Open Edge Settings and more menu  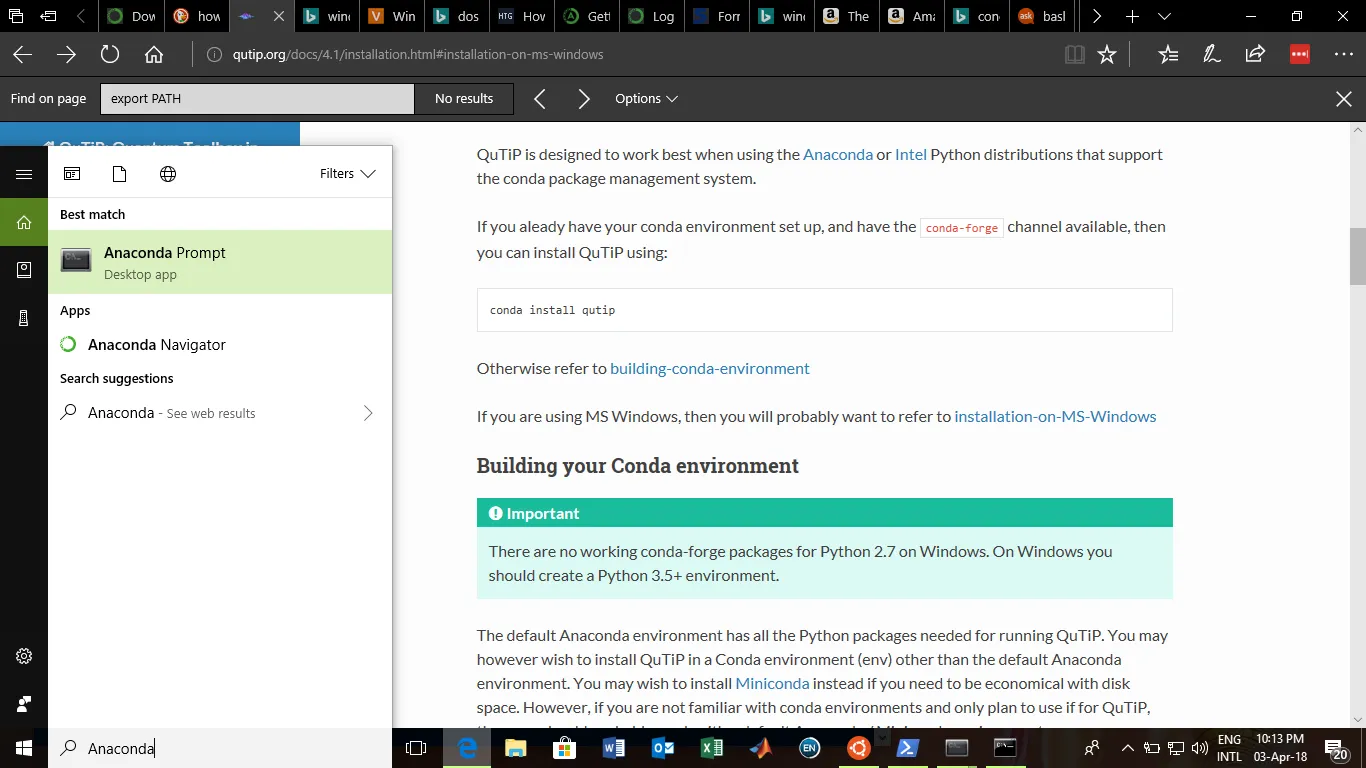pos(1344,55)
